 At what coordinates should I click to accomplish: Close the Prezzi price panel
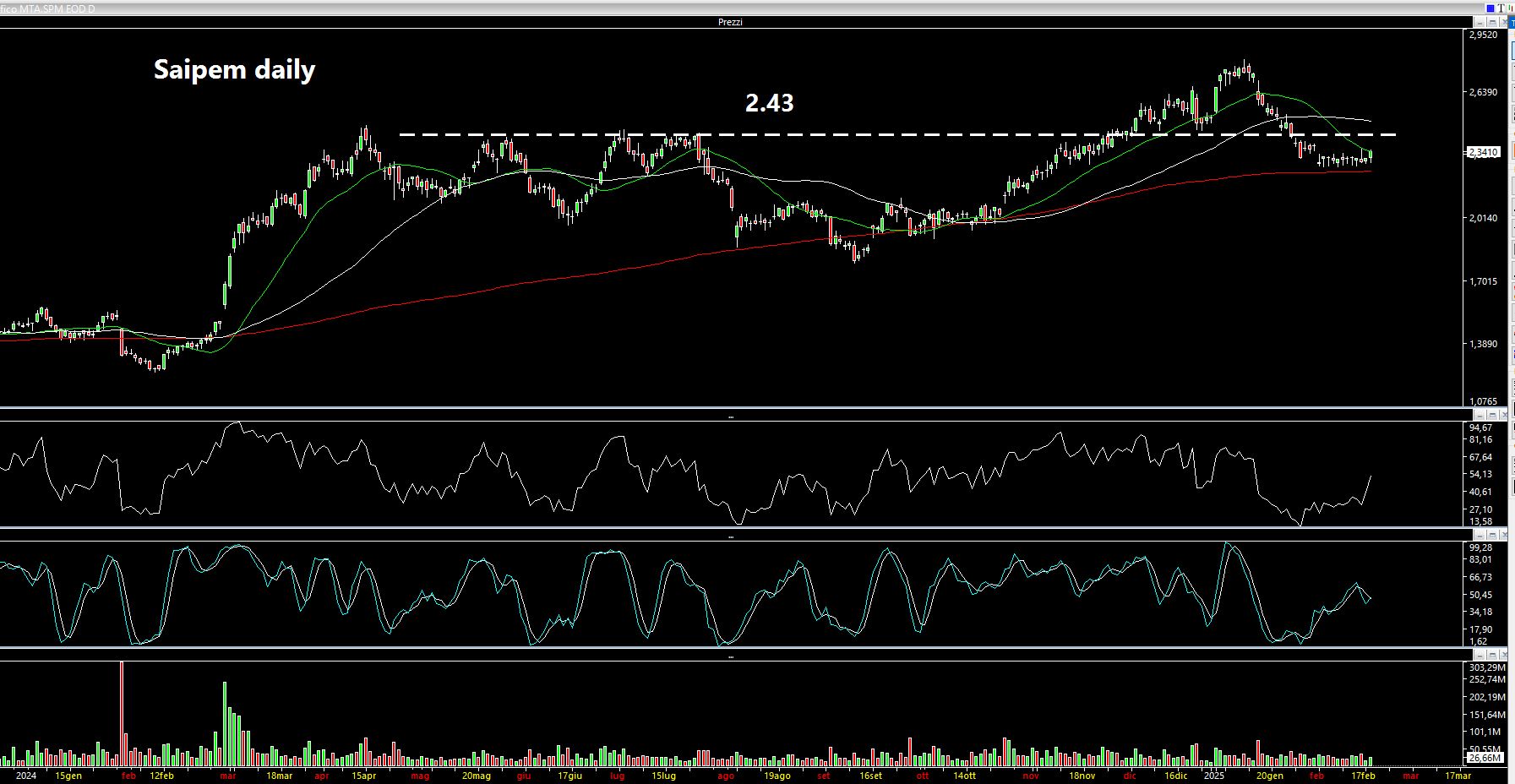[x=1504, y=22]
